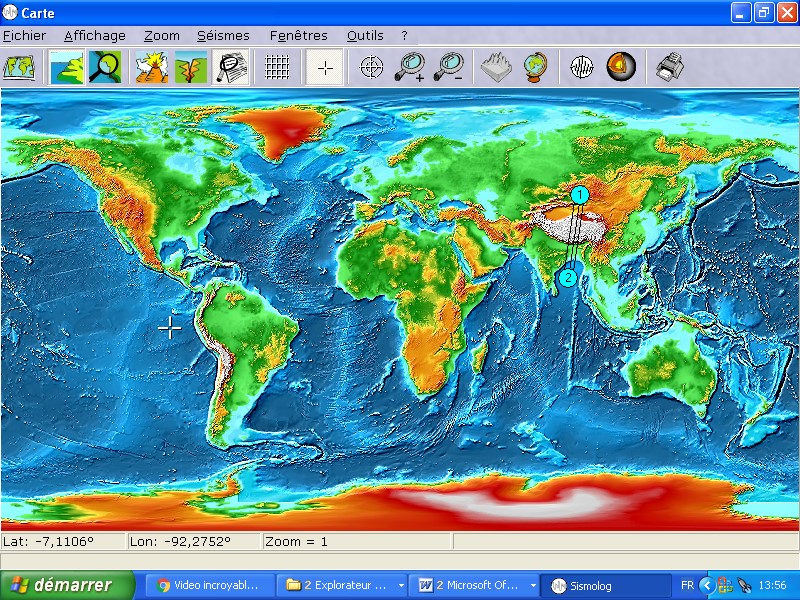This screenshot has height=600, width=800.
Task: Click the Carte window icon in the title bar
Action: point(9,13)
